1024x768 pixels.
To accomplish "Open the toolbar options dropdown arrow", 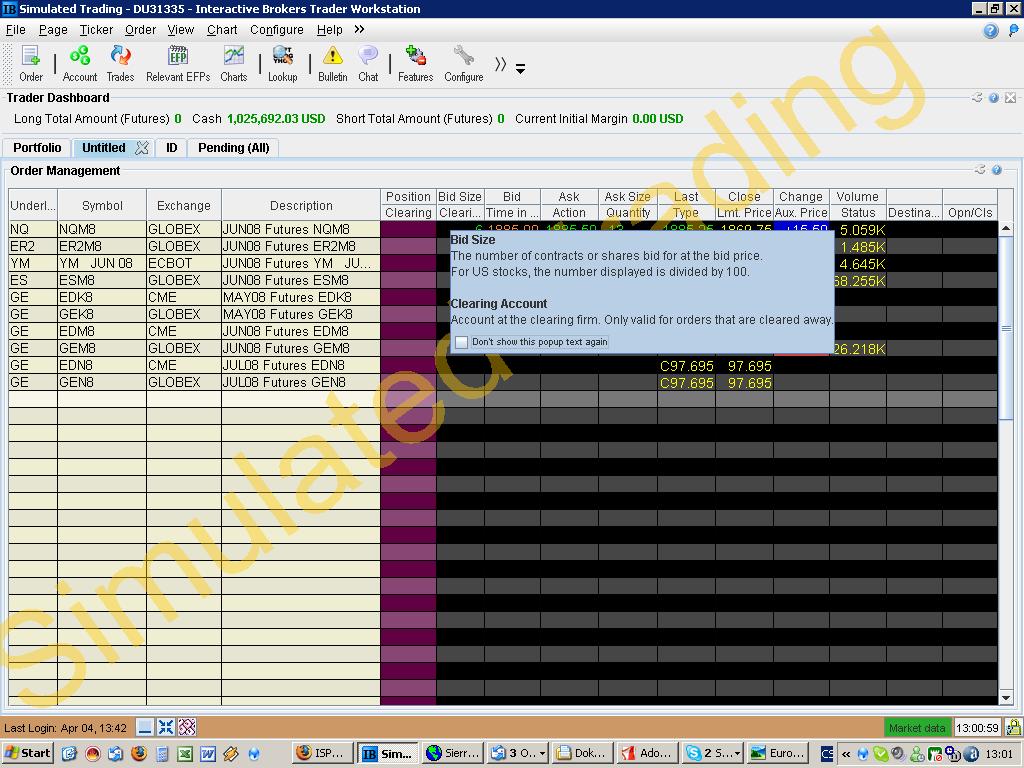I will pyautogui.click(x=520, y=69).
